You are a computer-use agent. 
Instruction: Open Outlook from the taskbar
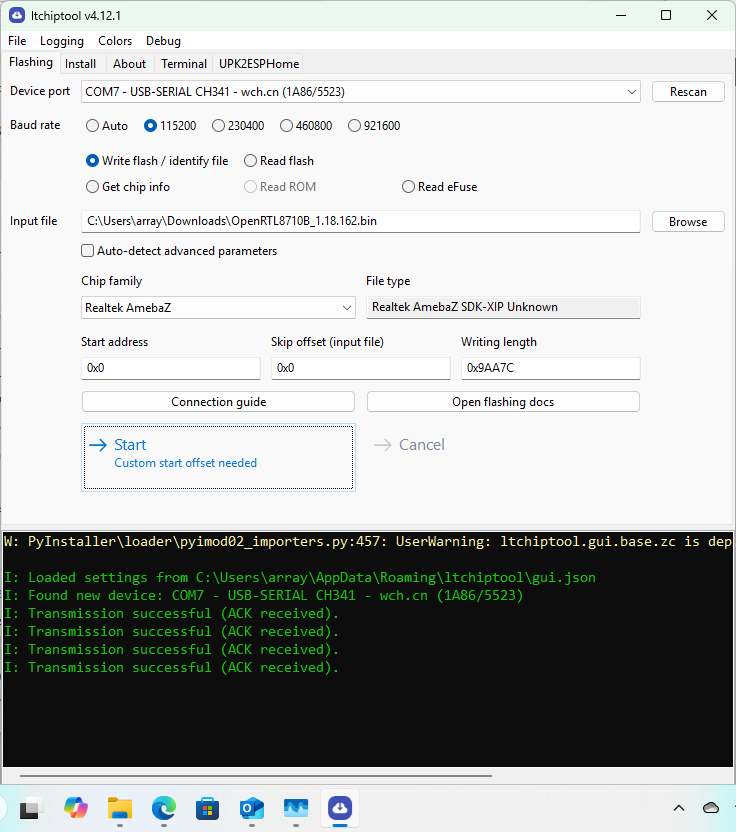tap(252, 808)
